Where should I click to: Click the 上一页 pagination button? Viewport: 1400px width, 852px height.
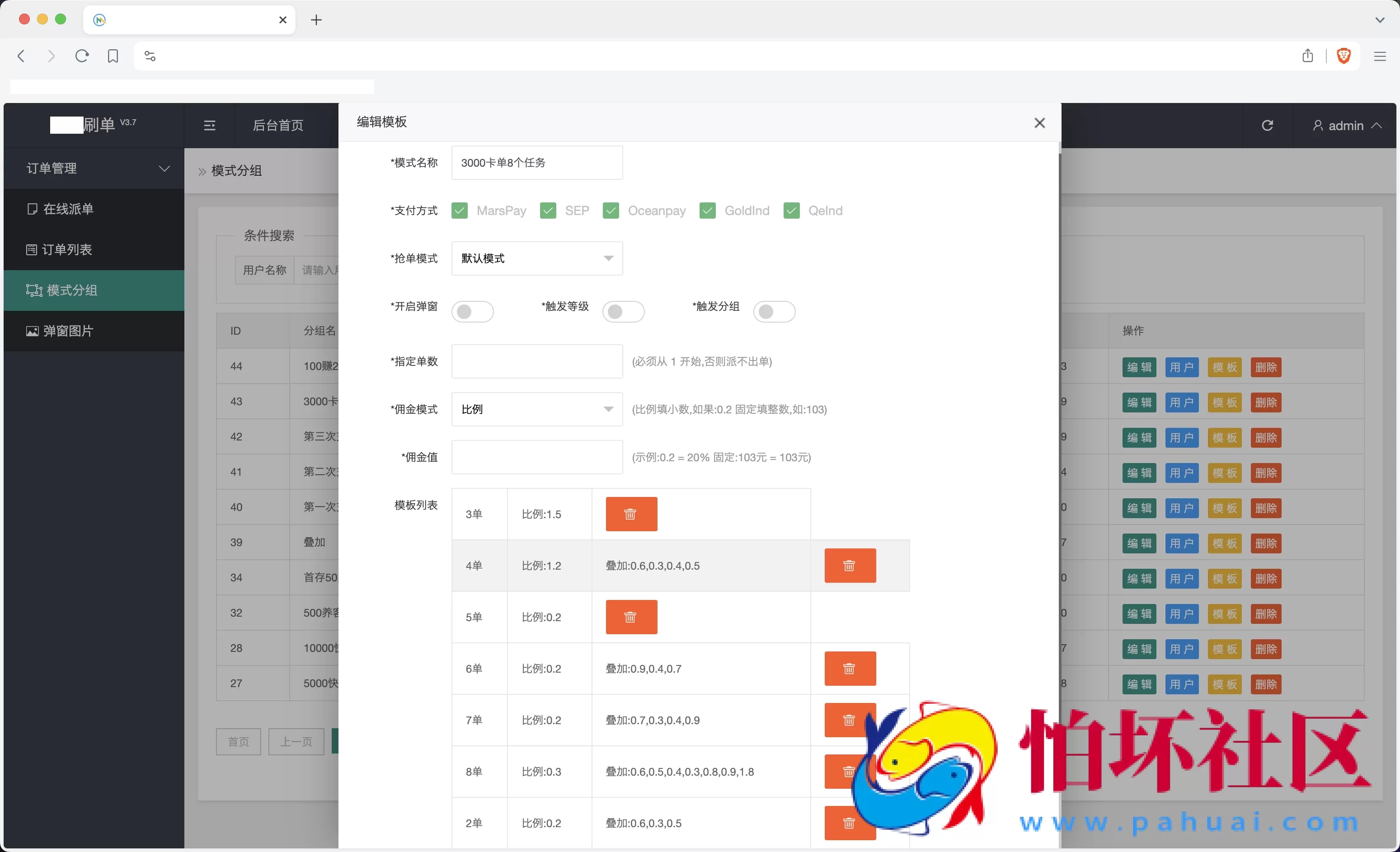[x=296, y=741]
